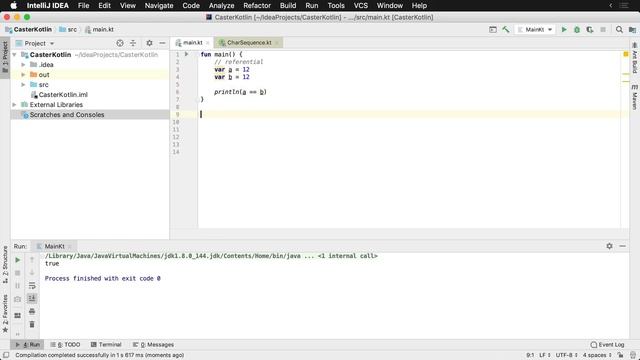
Task: Open the Build menu
Action: (x=288, y=6)
